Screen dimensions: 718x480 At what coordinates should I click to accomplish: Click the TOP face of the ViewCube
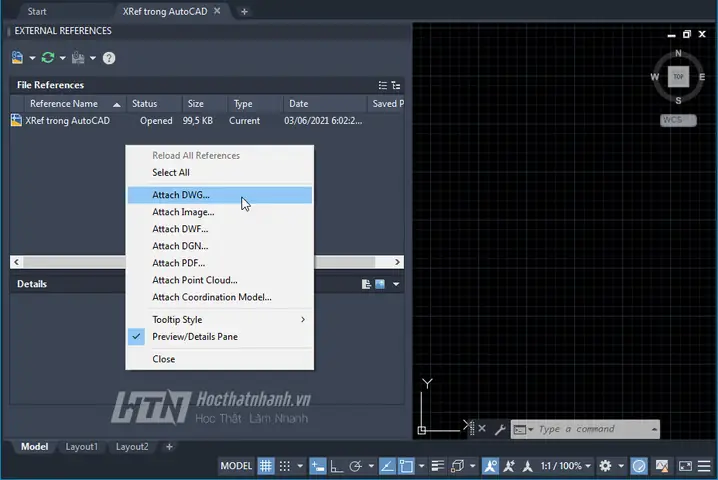[678, 76]
